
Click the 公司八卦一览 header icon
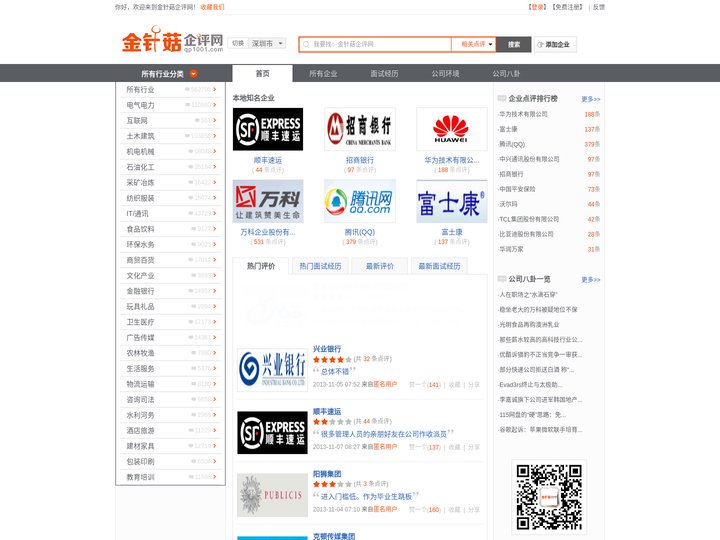click(502, 279)
